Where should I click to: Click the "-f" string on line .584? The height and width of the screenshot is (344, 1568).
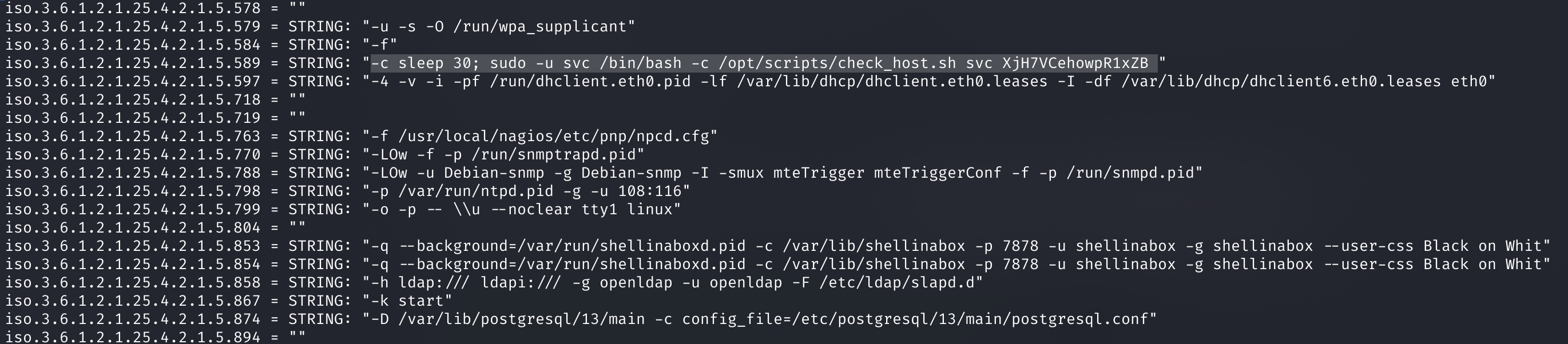(380, 45)
